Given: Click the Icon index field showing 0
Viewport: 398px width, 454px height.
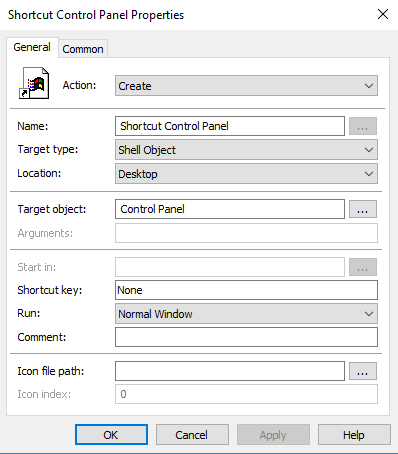Looking at the screenshot, I should coord(246,394).
